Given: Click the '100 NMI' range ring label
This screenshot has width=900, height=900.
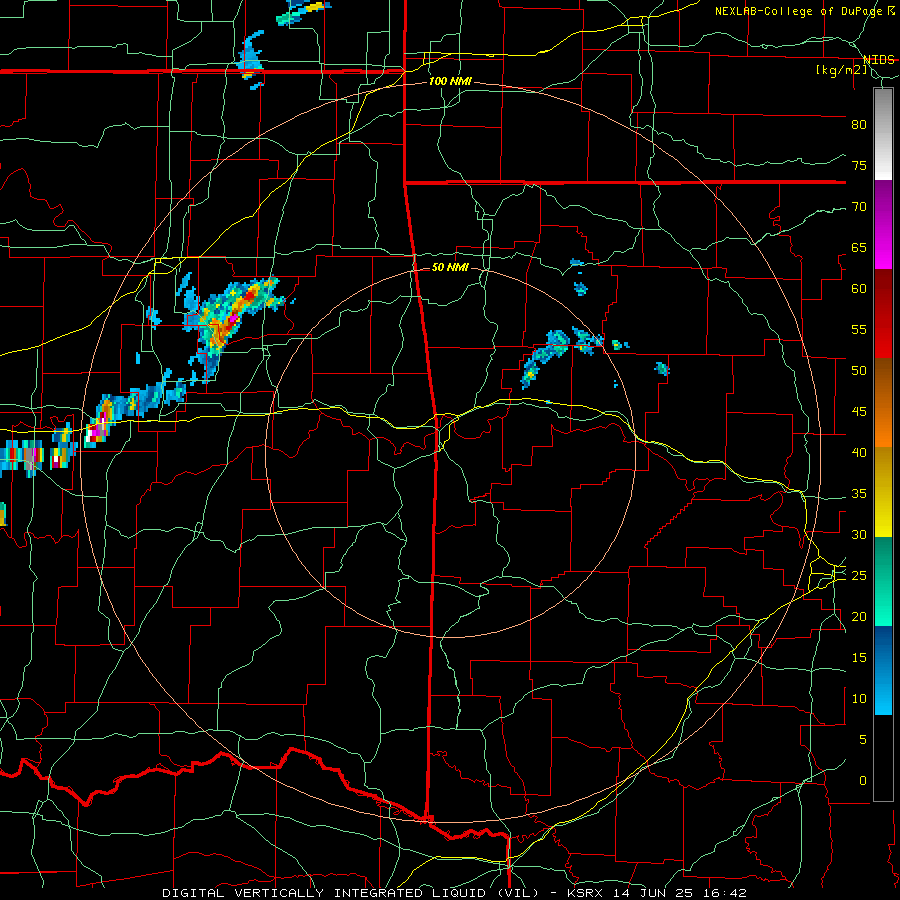Looking at the screenshot, I should pyautogui.click(x=450, y=82).
